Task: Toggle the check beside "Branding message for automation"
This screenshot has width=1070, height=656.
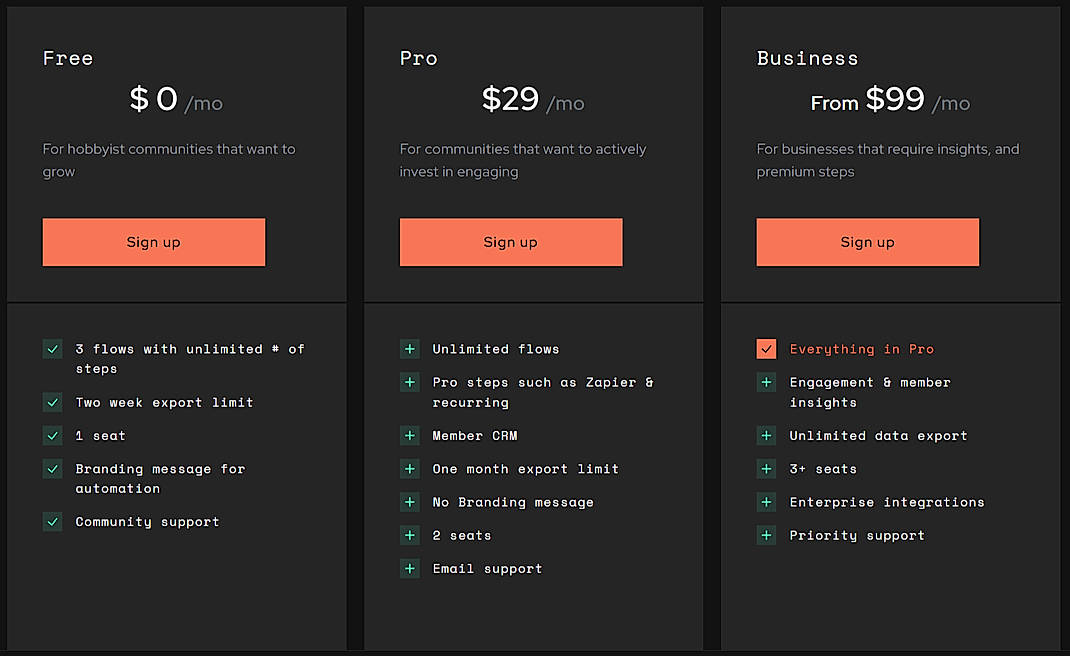Action: coord(52,469)
